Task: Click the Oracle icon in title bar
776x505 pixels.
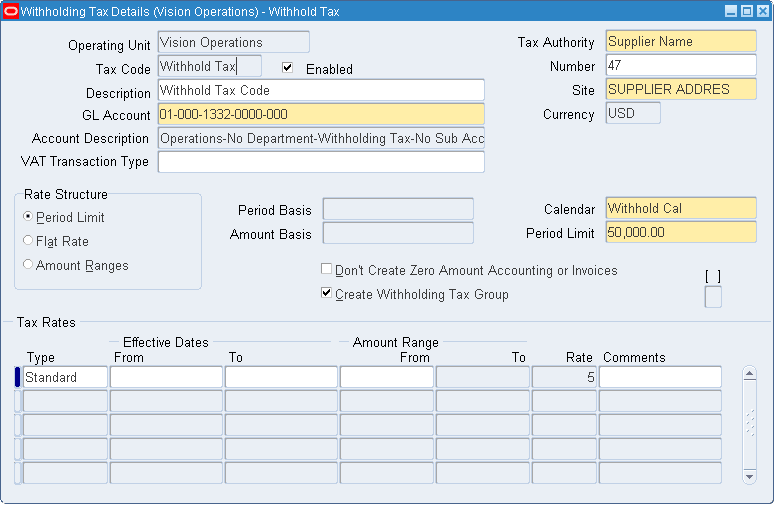Action: (x=11, y=11)
